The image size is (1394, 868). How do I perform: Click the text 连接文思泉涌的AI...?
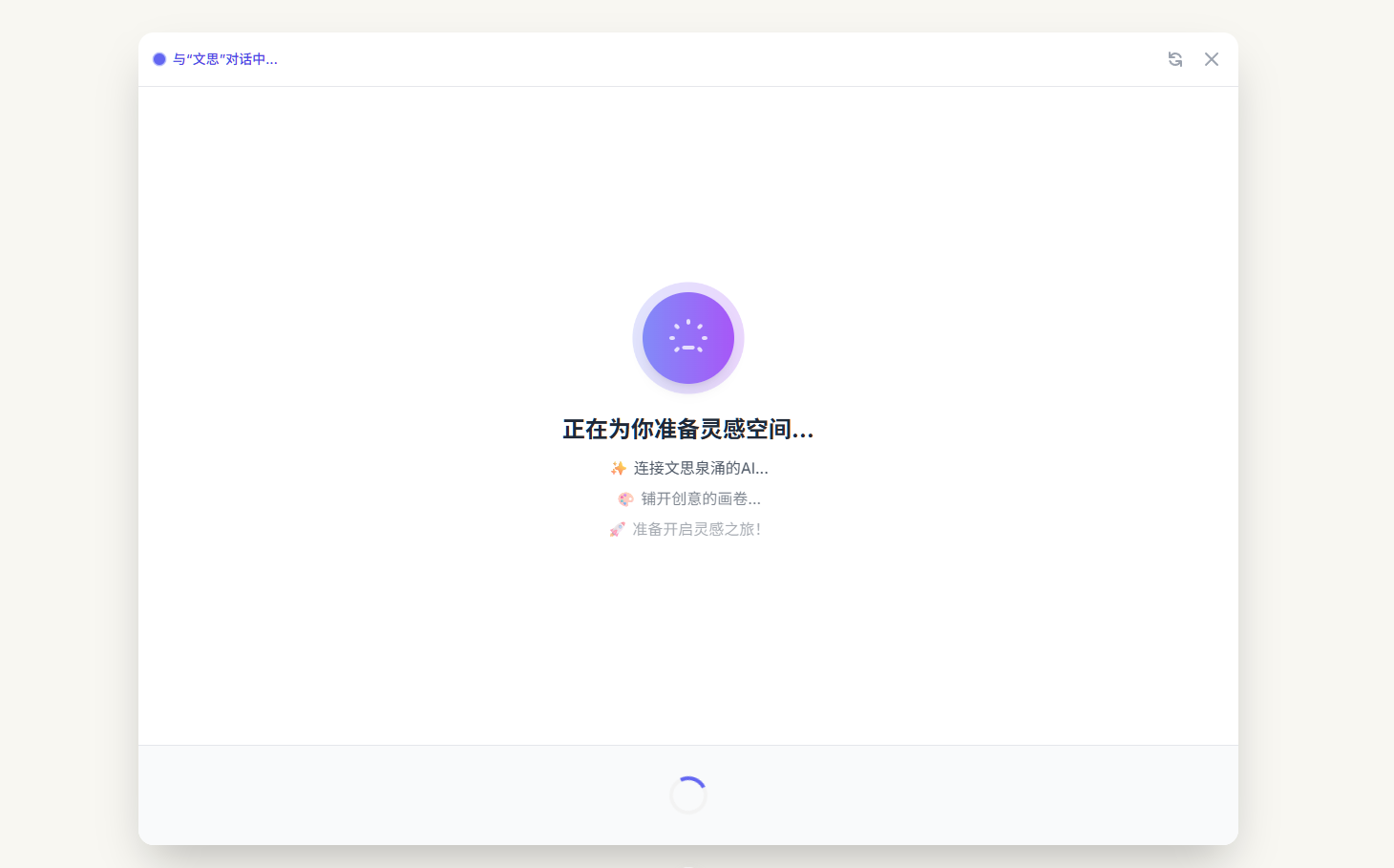(701, 468)
